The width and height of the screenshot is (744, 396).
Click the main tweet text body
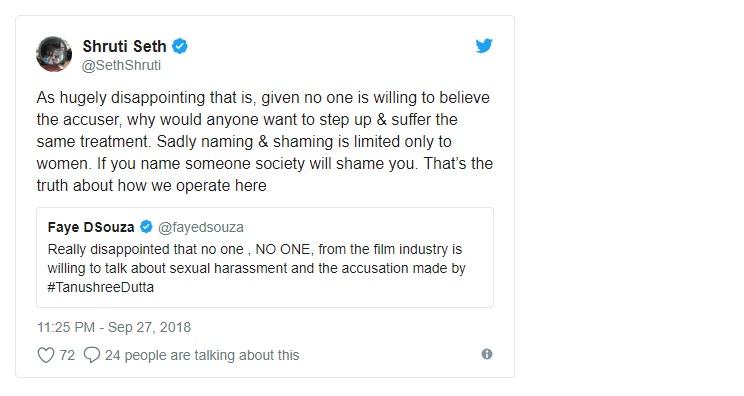click(265, 141)
